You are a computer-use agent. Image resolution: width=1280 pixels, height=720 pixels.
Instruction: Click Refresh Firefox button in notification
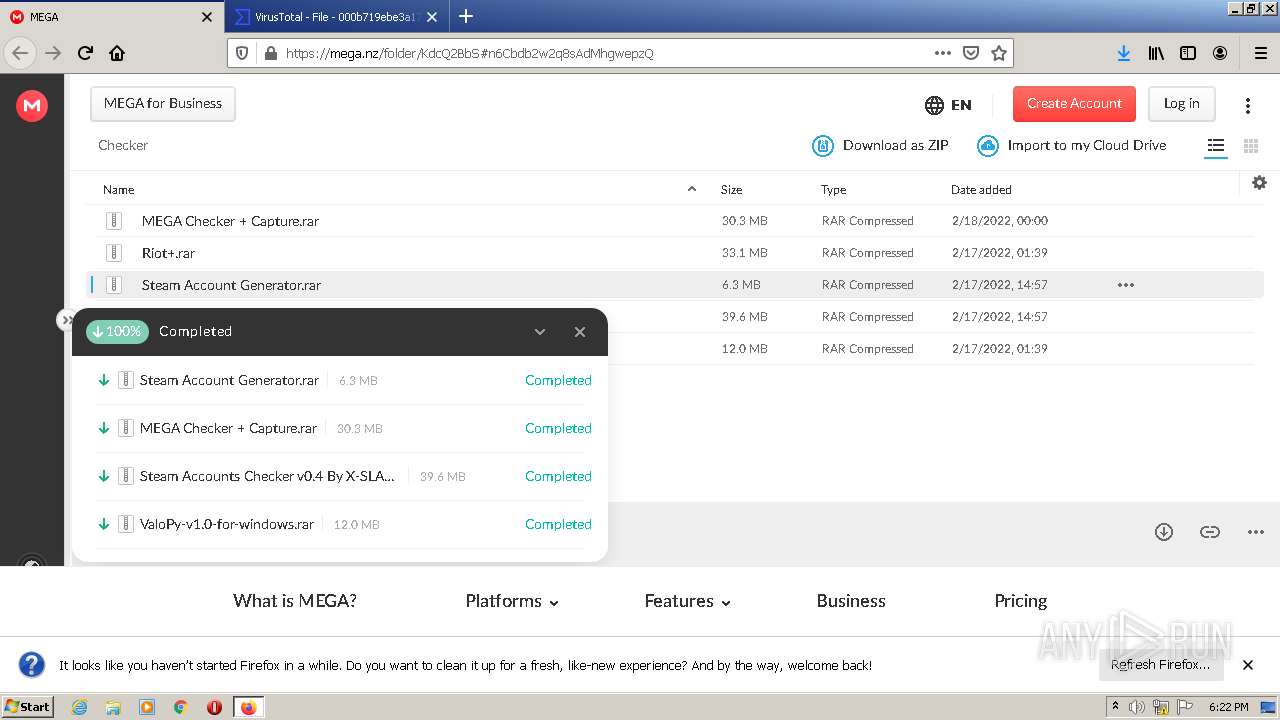click(1160, 665)
